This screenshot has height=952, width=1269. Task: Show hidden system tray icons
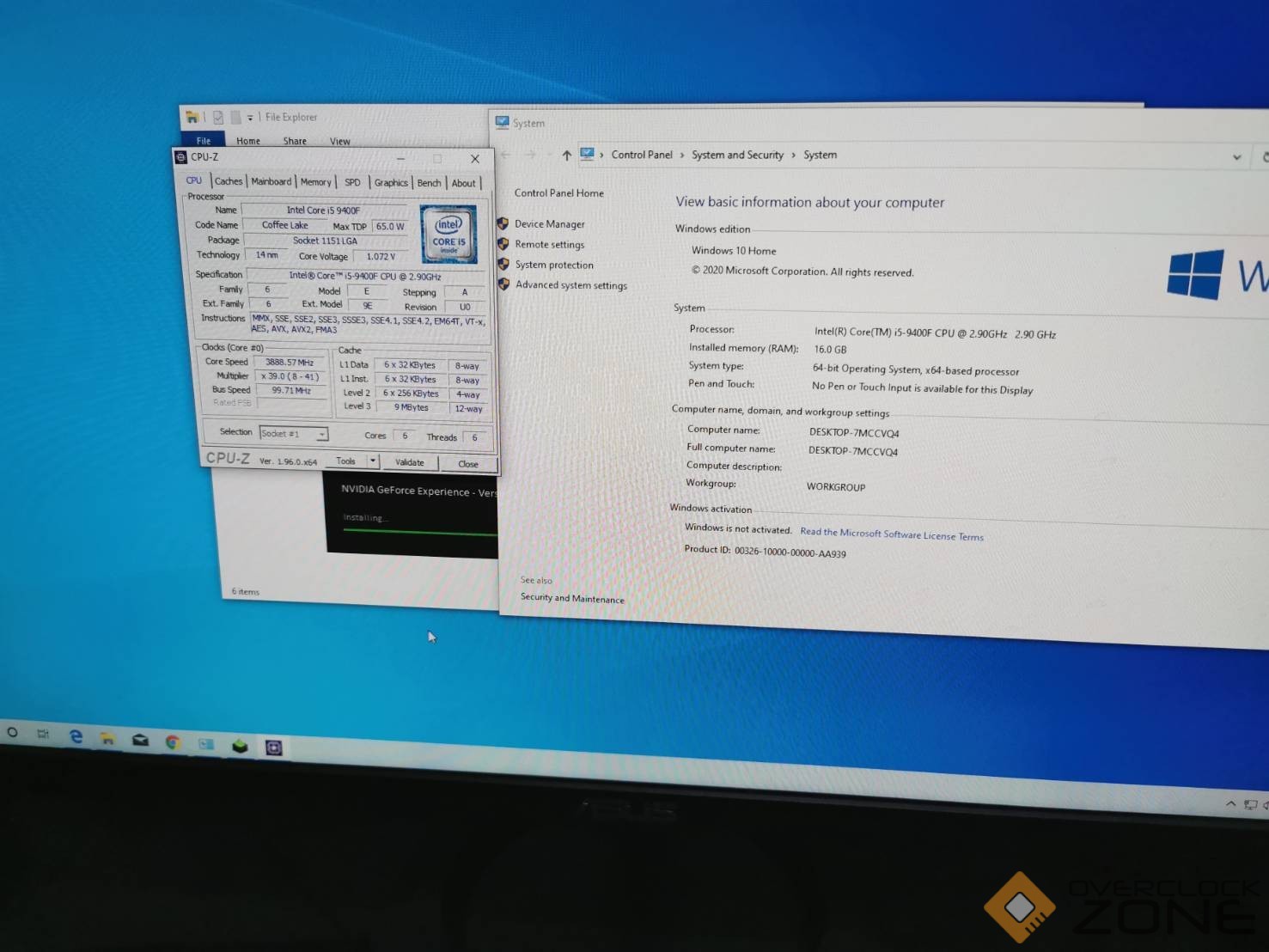pos(1230,804)
